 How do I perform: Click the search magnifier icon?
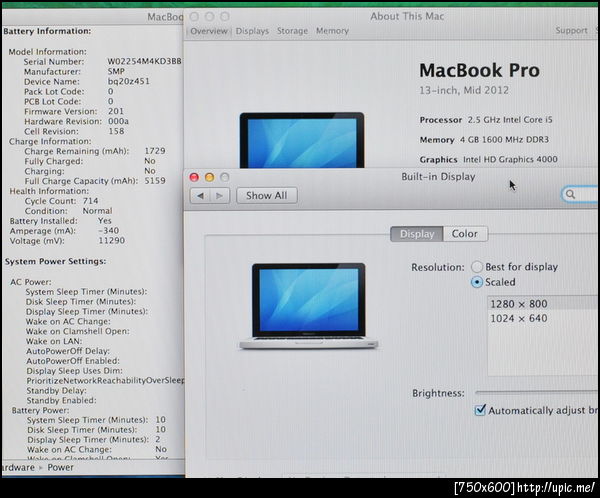click(570, 194)
